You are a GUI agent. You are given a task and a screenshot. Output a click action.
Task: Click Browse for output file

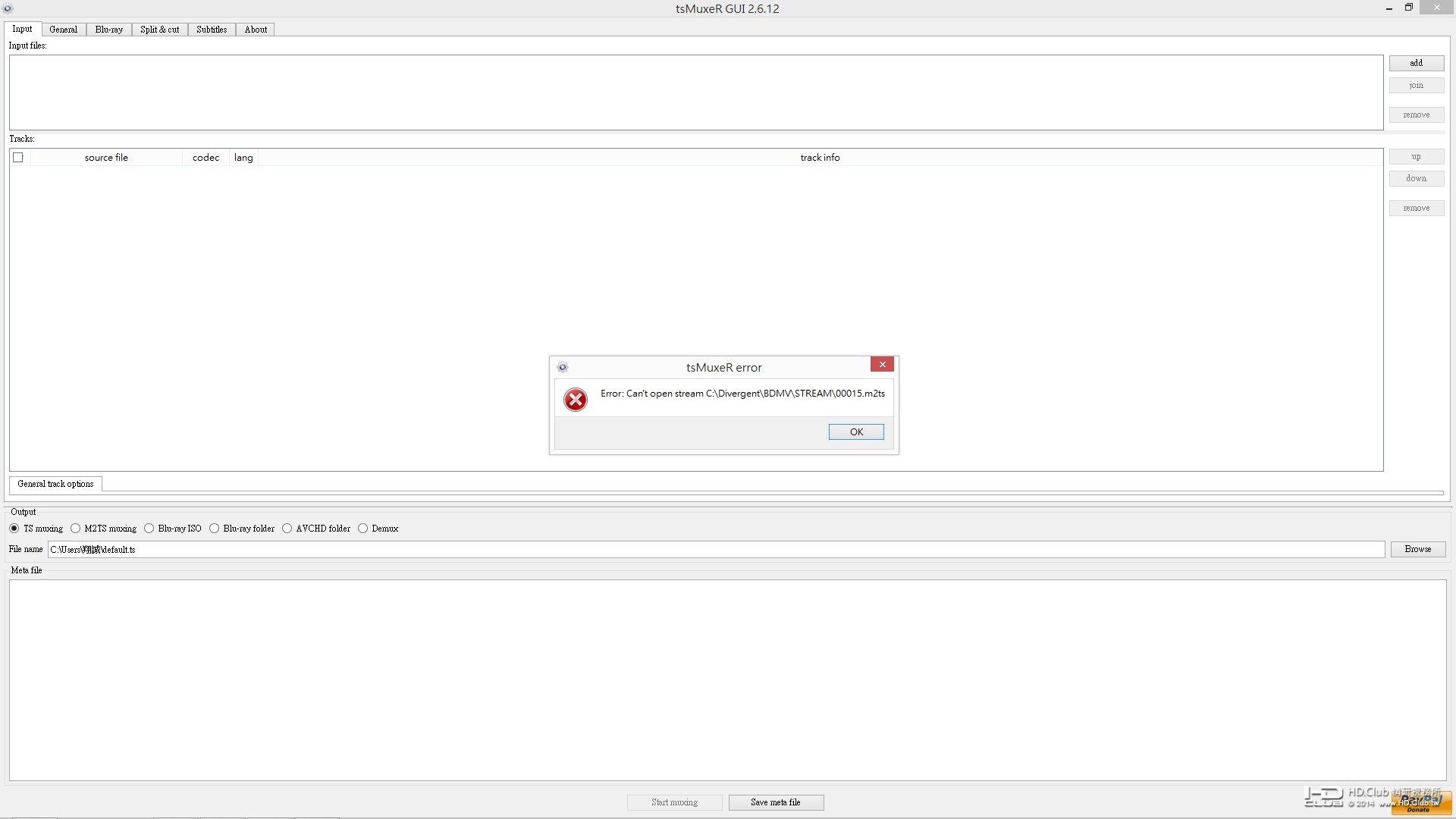(1417, 549)
